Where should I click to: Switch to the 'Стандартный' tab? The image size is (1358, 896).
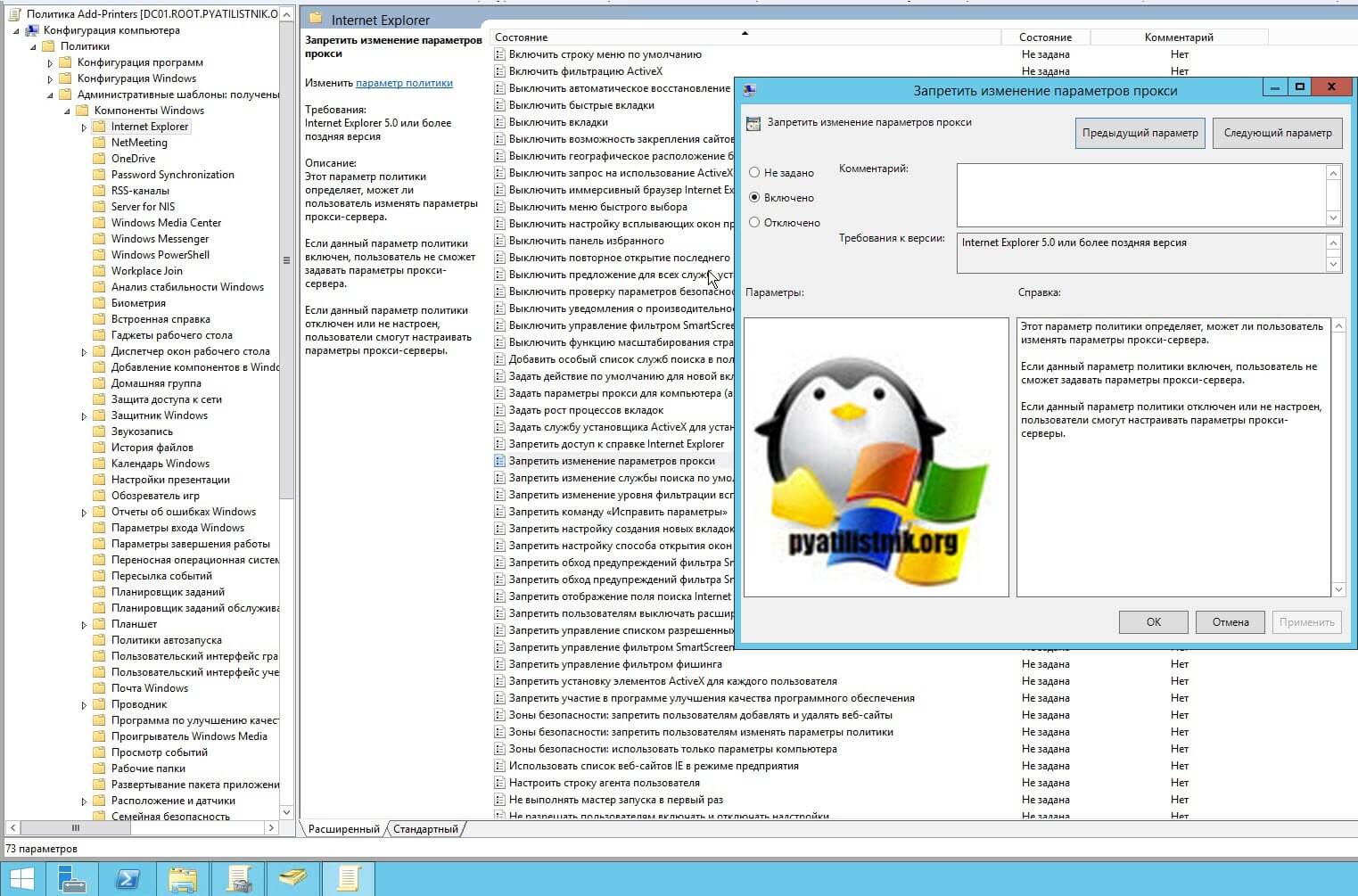tap(425, 829)
